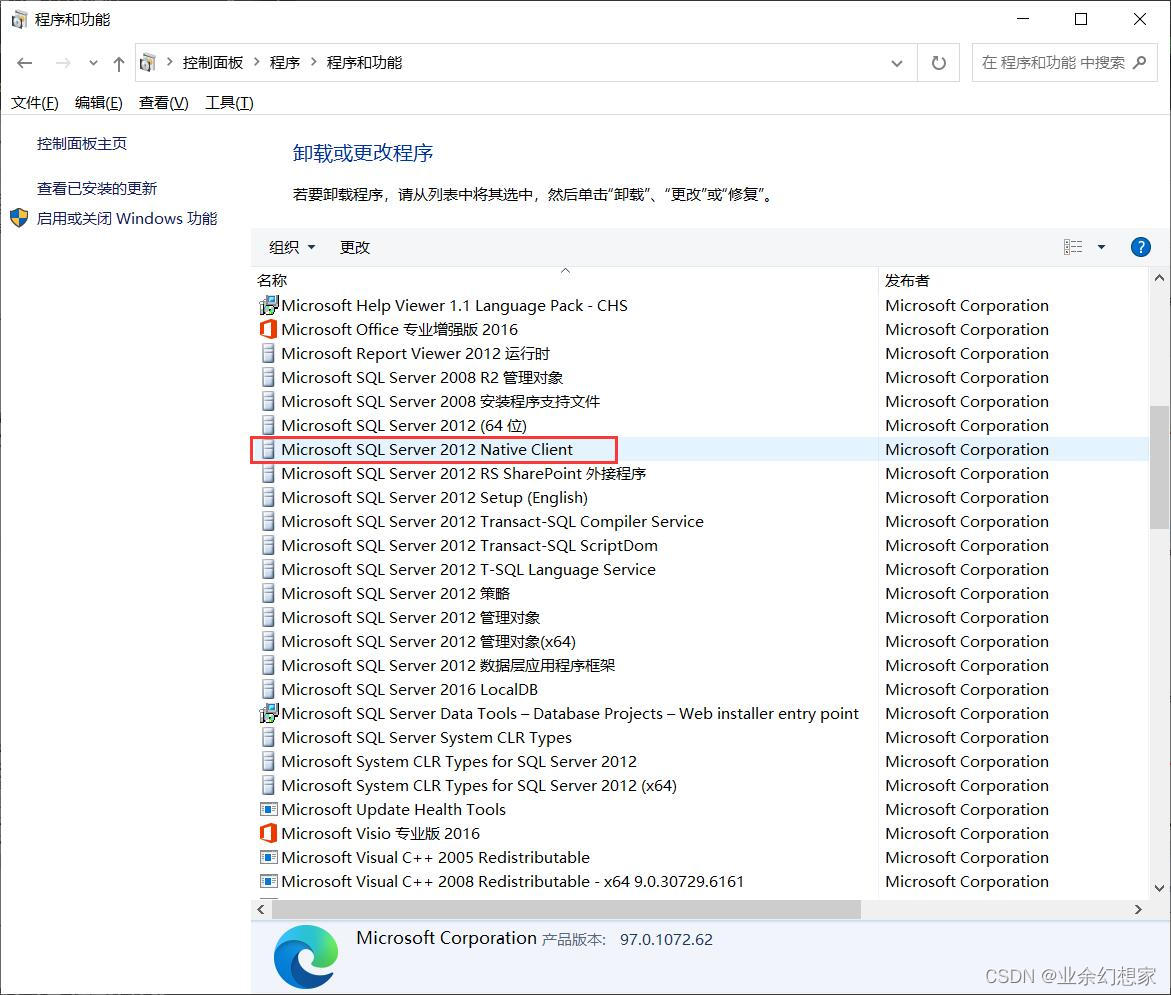Click the 程序和功能 breadcrumb
Viewport: 1171px width, 995px height.
click(x=364, y=63)
